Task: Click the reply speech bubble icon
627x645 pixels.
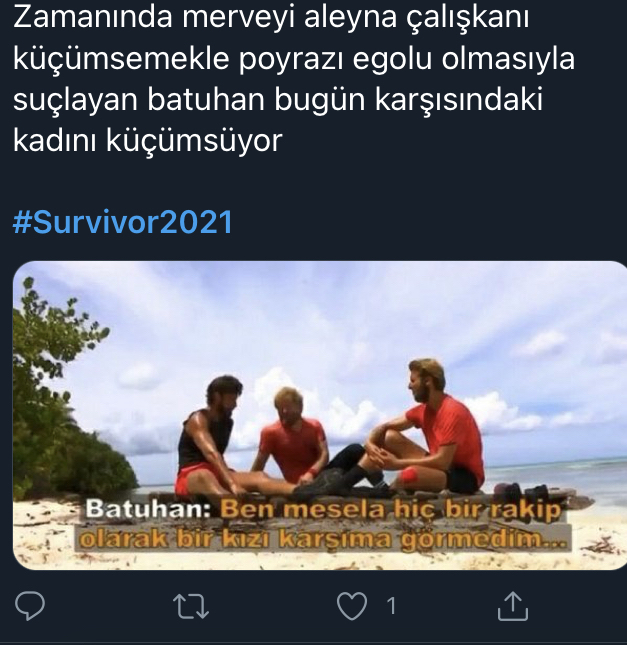Action: click(30, 606)
